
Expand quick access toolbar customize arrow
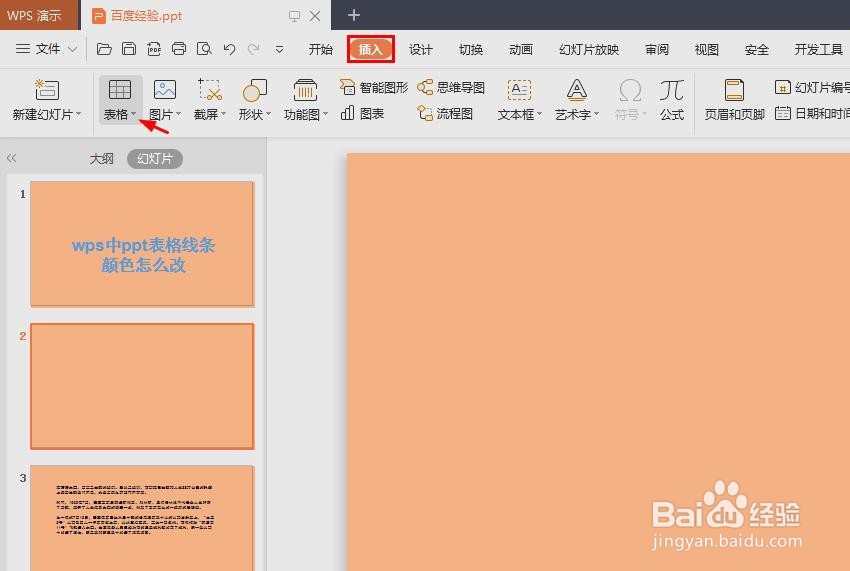(x=279, y=49)
